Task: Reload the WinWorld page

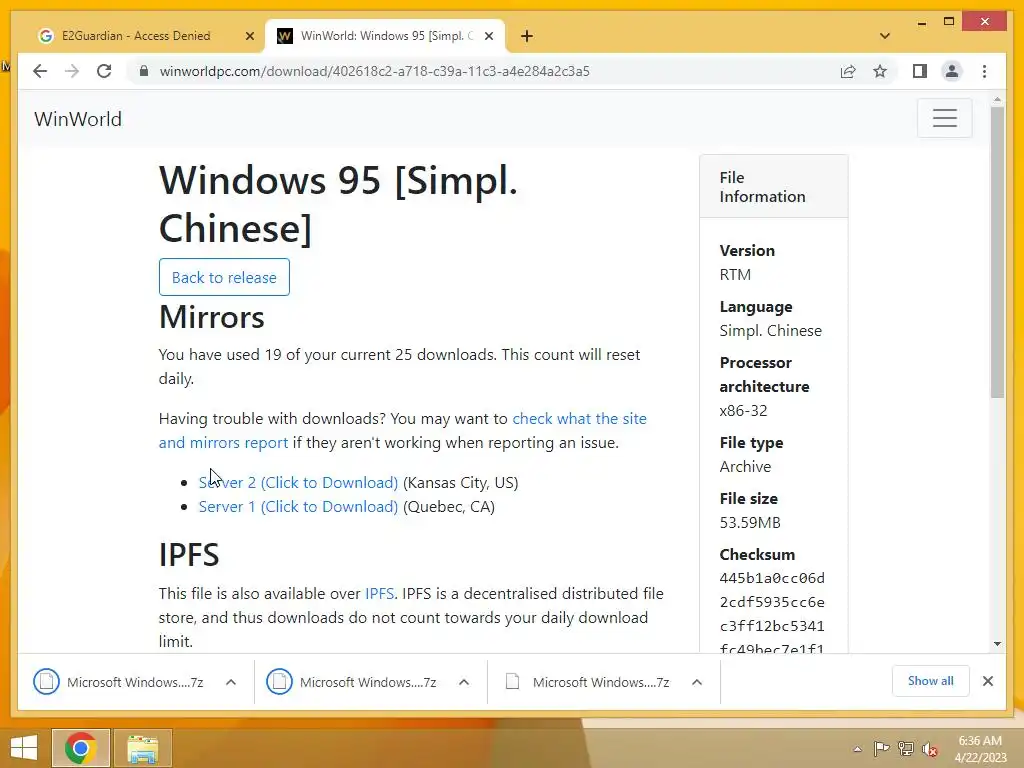Action: tap(104, 71)
